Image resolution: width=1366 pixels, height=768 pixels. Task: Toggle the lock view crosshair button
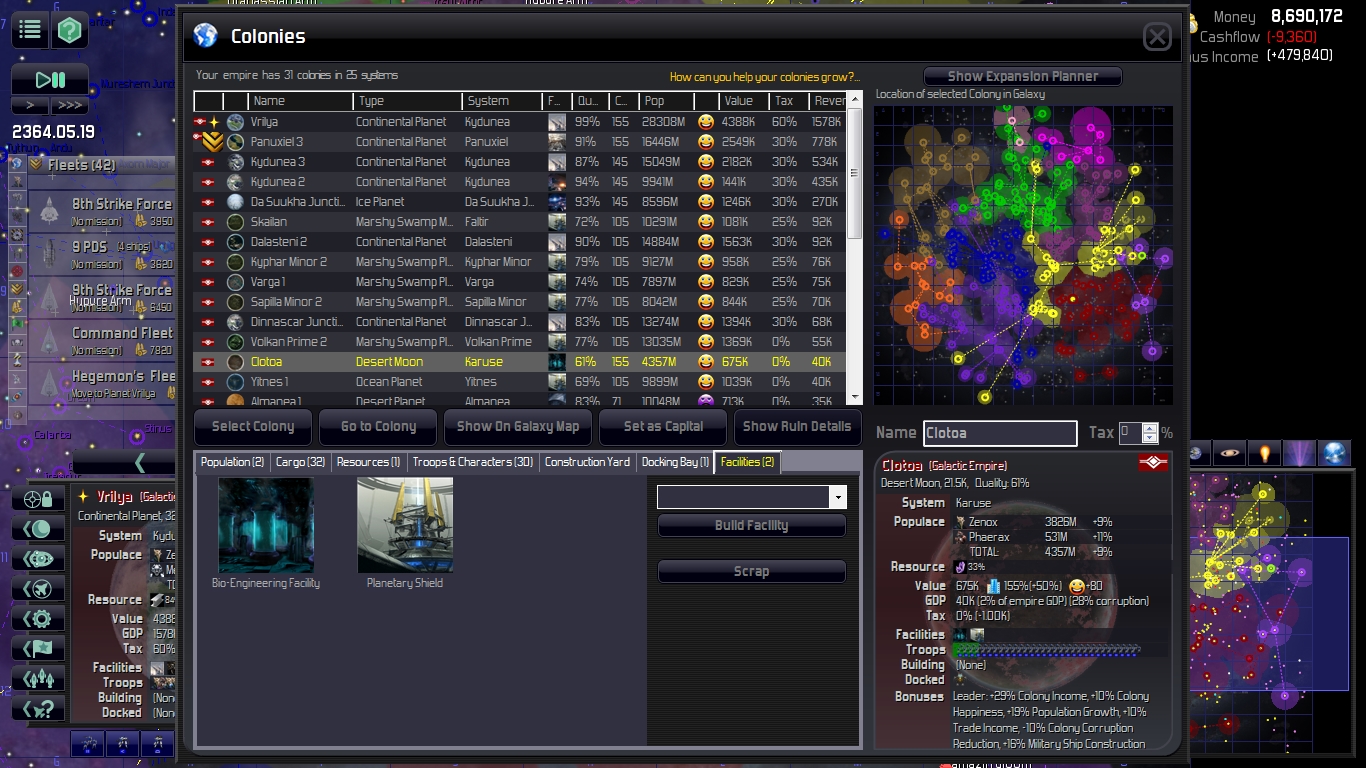38,498
